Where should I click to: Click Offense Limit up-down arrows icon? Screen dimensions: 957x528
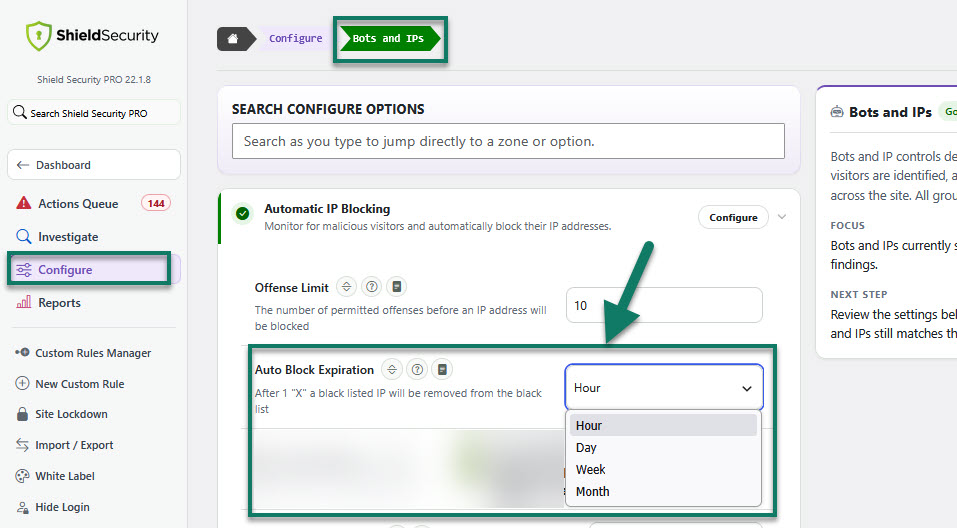click(x=346, y=287)
